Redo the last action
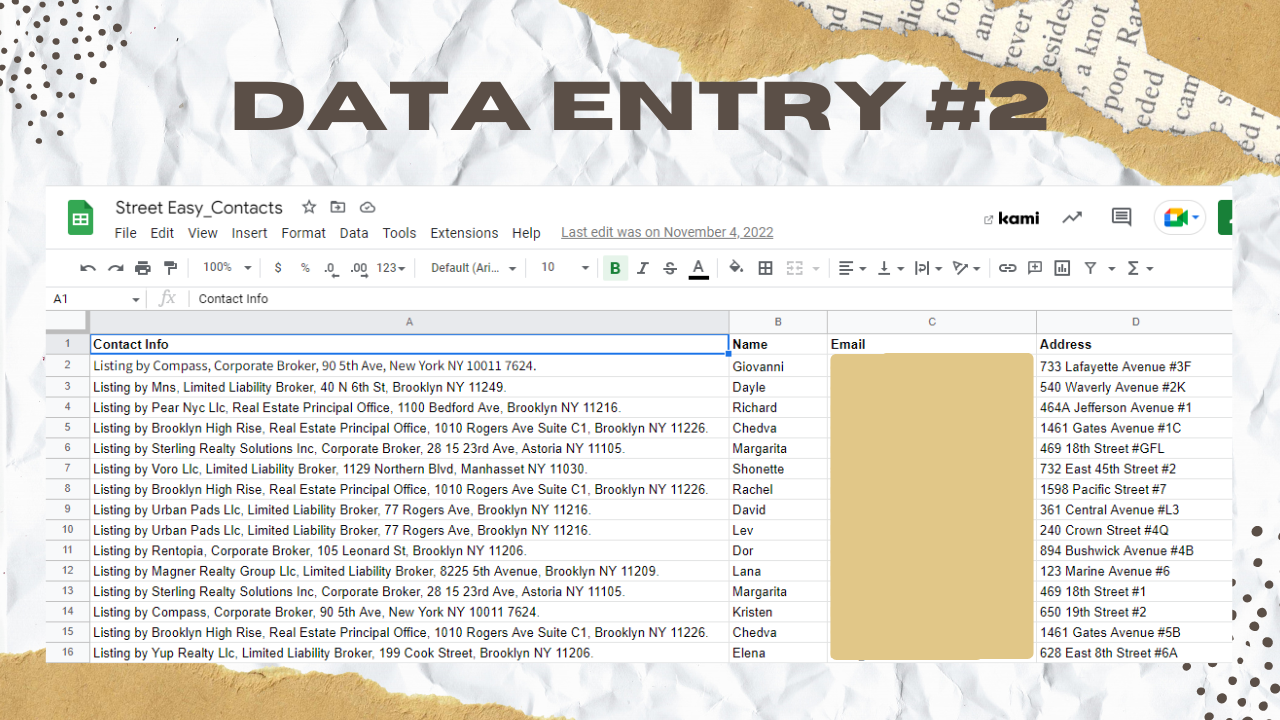This screenshot has height=720, width=1280. coord(115,268)
